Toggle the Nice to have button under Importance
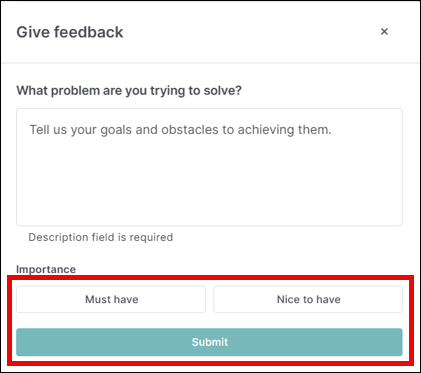 (308, 299)
